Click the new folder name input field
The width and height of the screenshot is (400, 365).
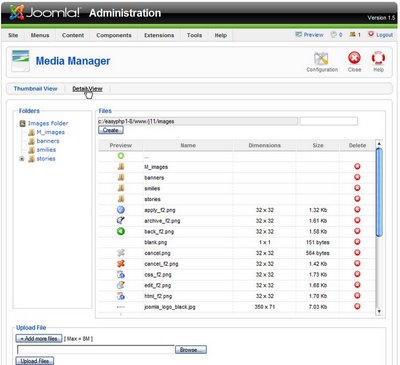tap(328, 121)
